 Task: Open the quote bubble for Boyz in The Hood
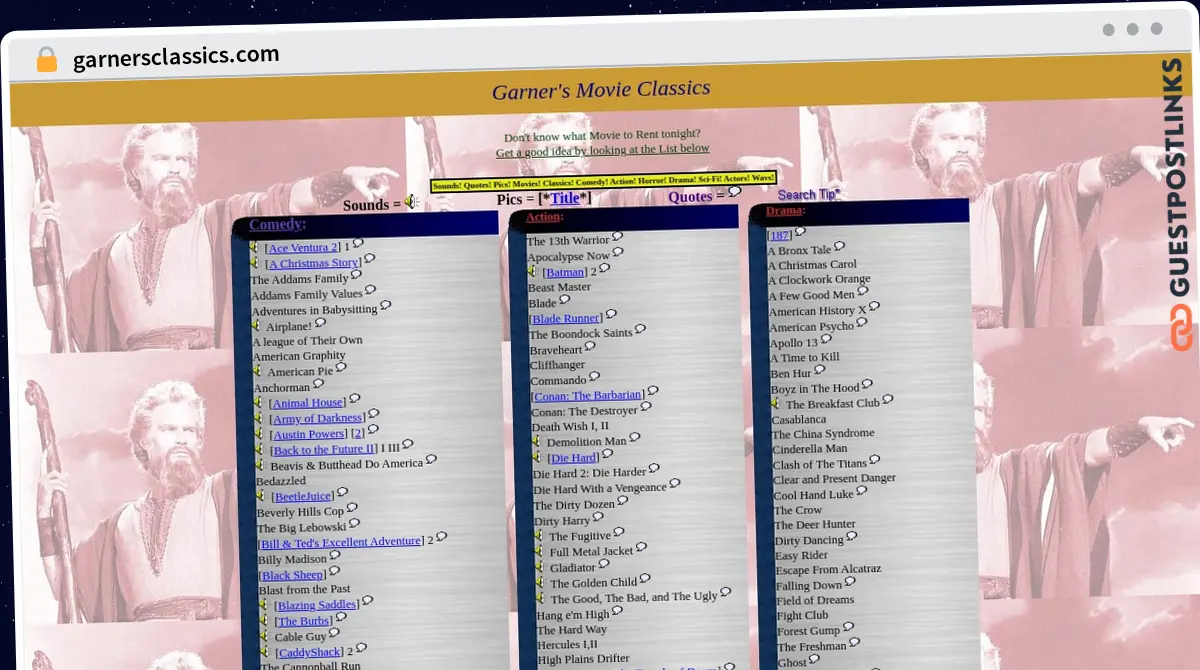(x=867, y=384)
